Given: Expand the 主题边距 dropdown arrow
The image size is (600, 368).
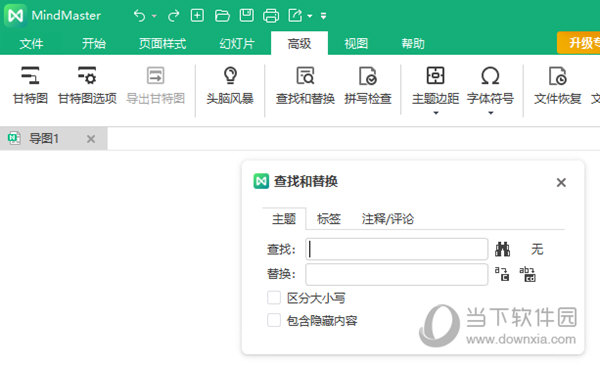Looking at the screenshot, I should click(x=436, y=113).
